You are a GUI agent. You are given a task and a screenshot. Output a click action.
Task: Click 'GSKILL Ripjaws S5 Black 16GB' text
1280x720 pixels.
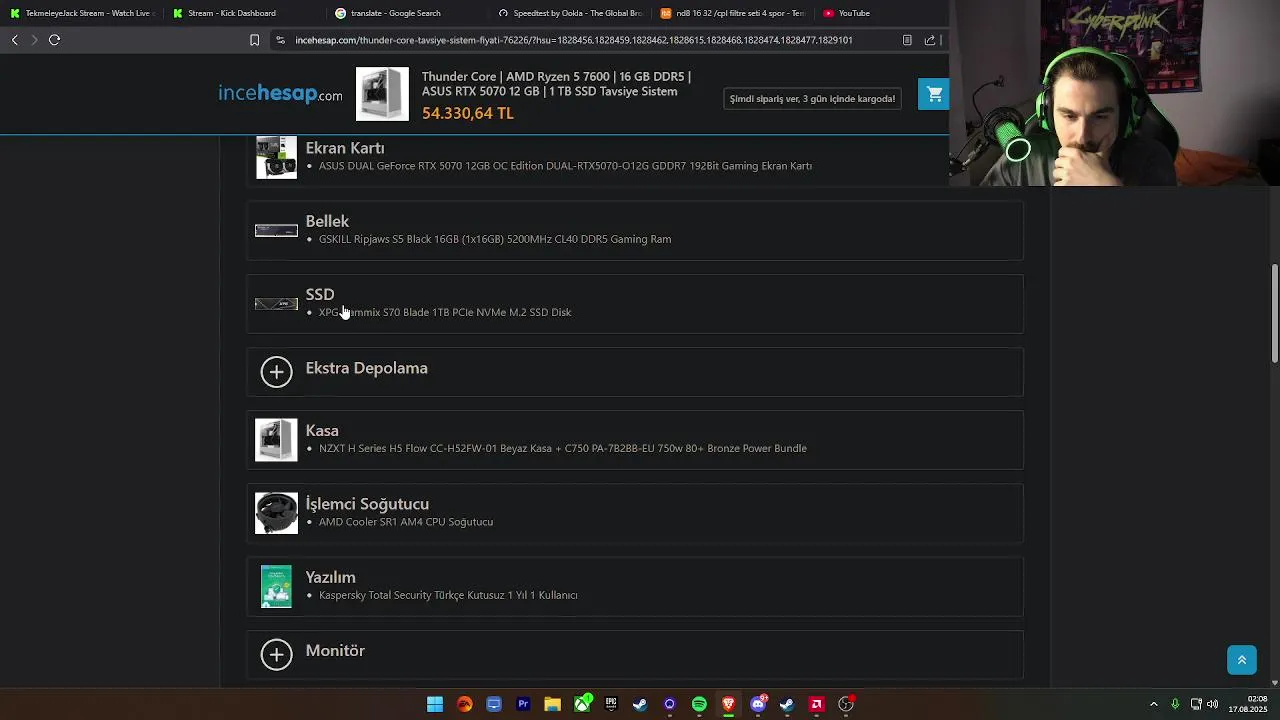pyautogui.click(x=495, y=239)
